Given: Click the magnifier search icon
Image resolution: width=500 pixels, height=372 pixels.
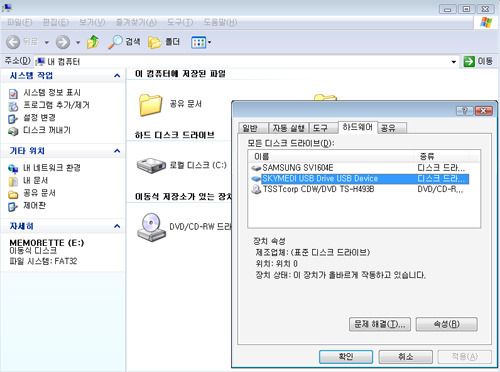Looking at the screenshot, I should pyautogui.click(x=115, y=42).
